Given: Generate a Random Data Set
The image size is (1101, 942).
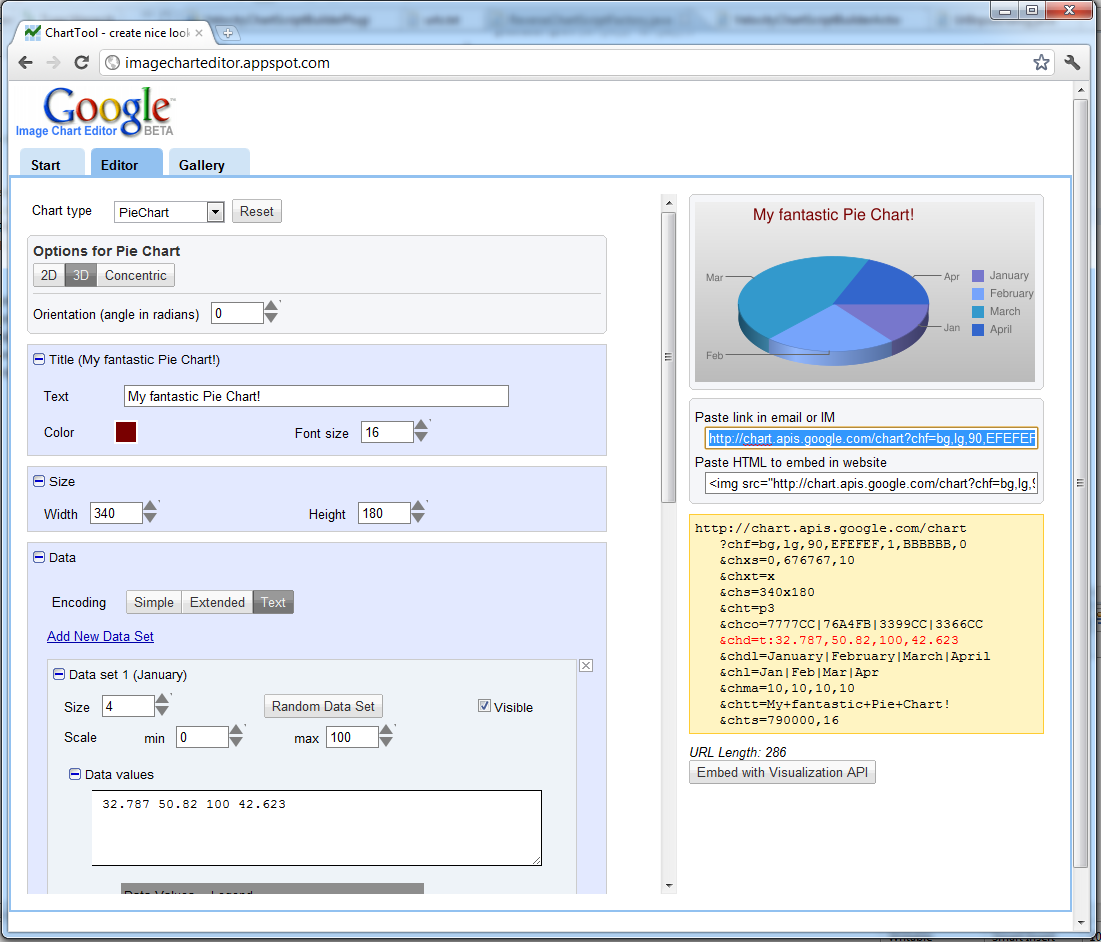Looking at the screenshot, I should tap(323, 706).
